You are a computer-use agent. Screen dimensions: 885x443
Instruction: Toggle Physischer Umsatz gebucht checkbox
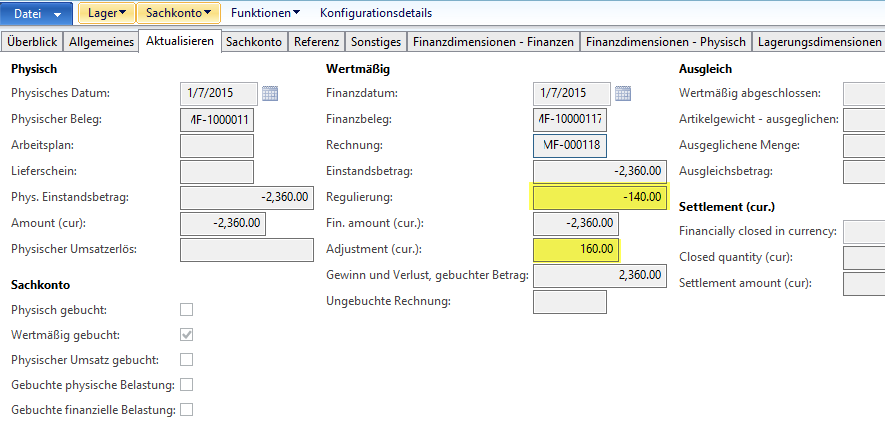click(x=186, y=360)
